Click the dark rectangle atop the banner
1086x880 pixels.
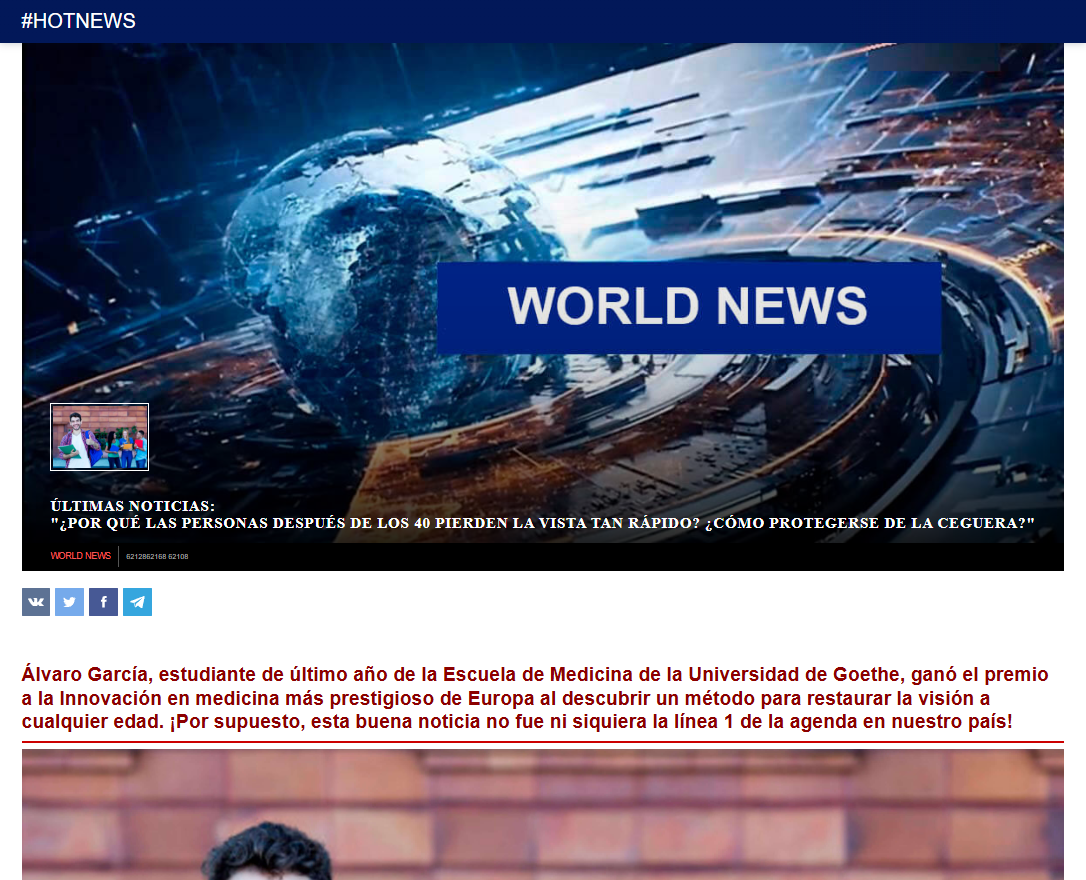pyautogui.click(x=933, y=57)
